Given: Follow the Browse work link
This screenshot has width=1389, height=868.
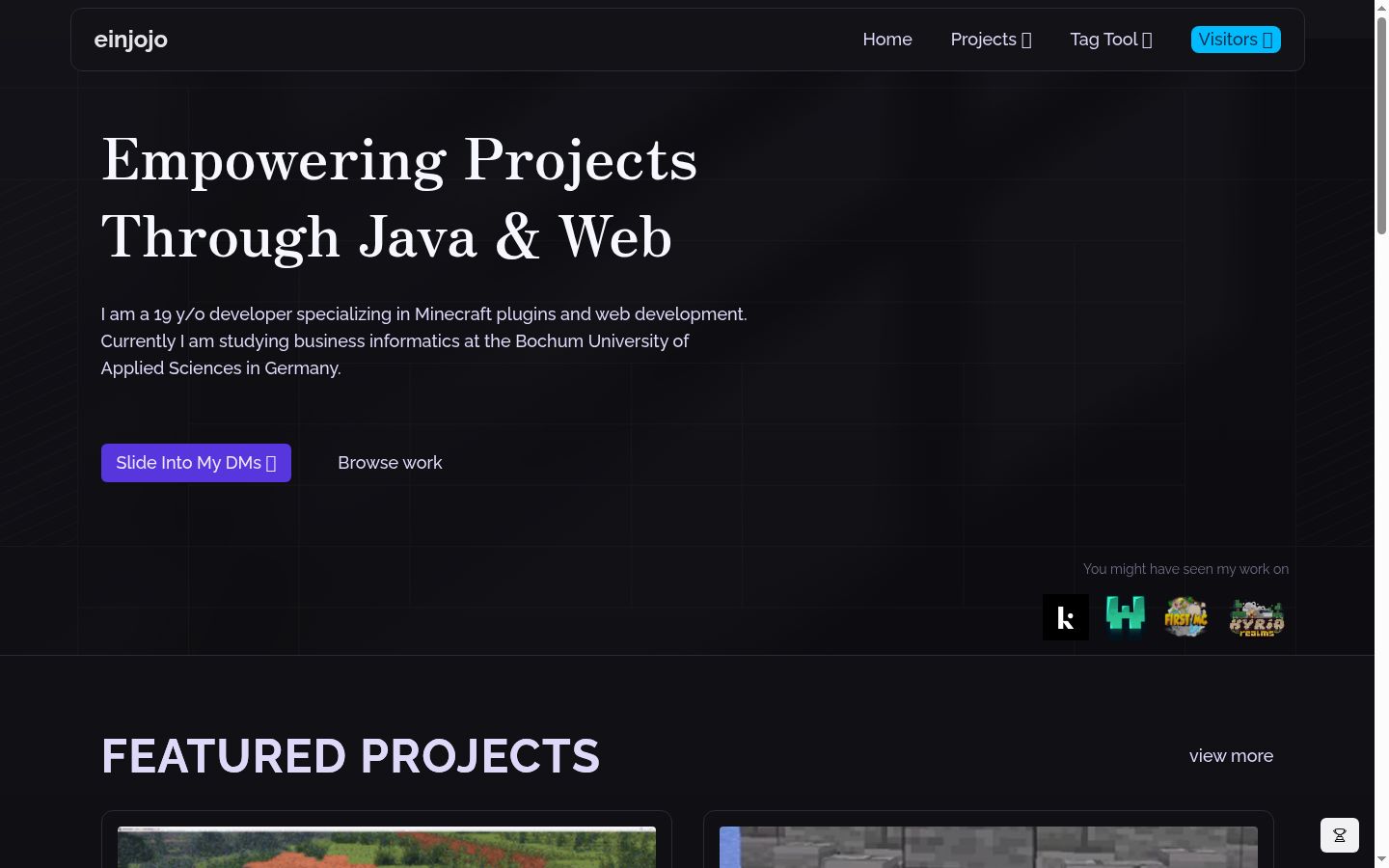Looking at the screenshot, I should pyautogui.click(x=390, y=463).
